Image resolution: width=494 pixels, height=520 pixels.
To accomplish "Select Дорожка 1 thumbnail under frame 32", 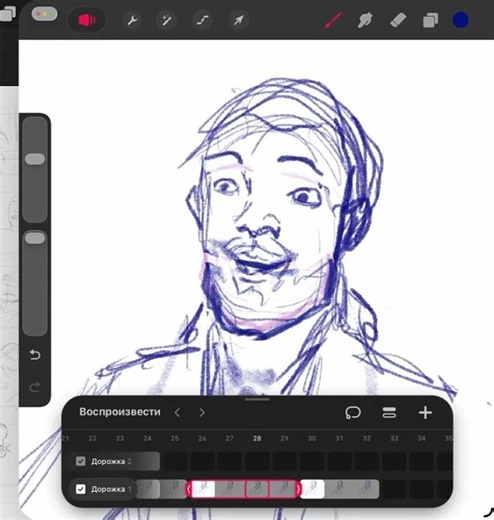I will (366, 489).
